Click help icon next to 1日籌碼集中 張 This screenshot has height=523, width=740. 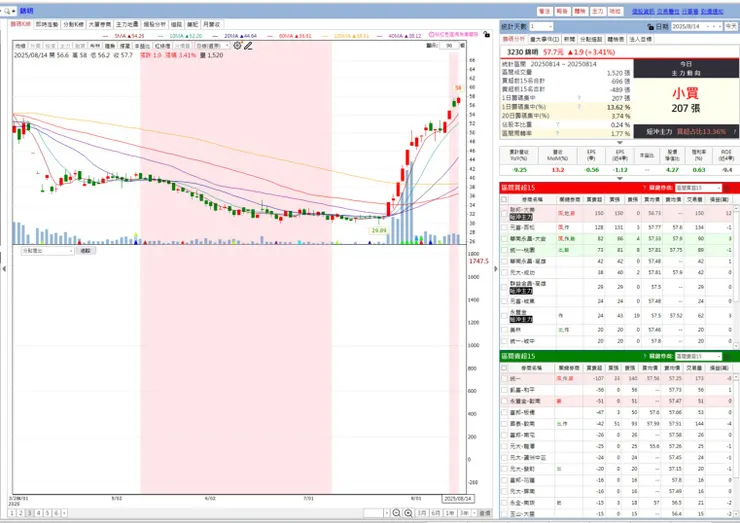click(x=579, y=98)
